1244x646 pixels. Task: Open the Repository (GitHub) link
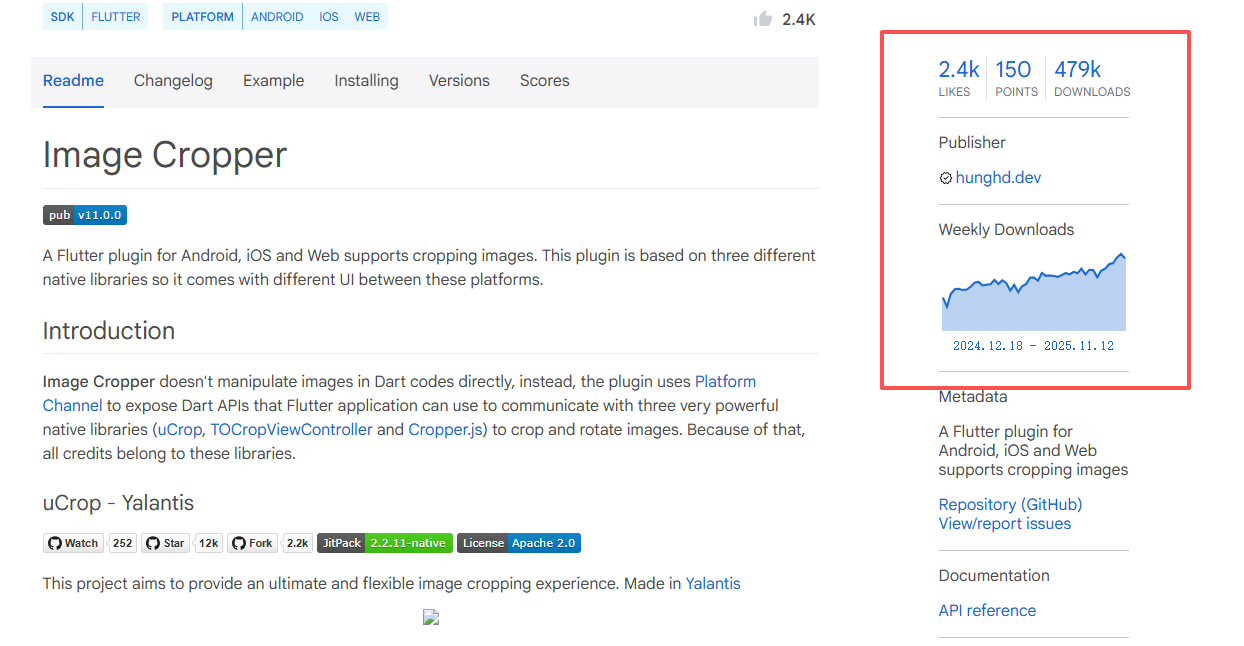tap(1010, 504)
